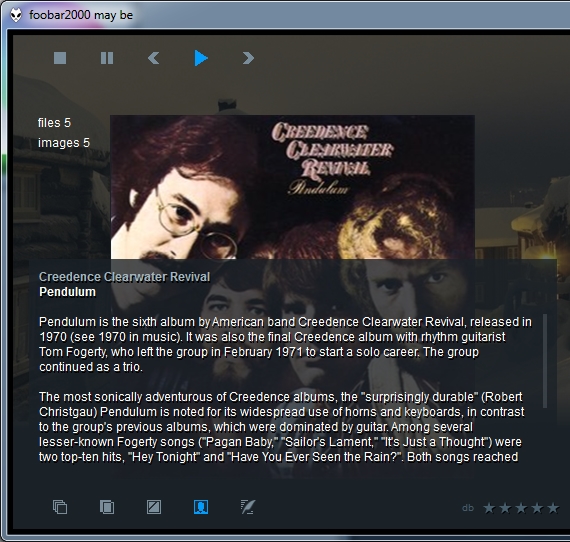
Task: Open the first stacked-pages panel icon
Action: (x=60, y=507)
